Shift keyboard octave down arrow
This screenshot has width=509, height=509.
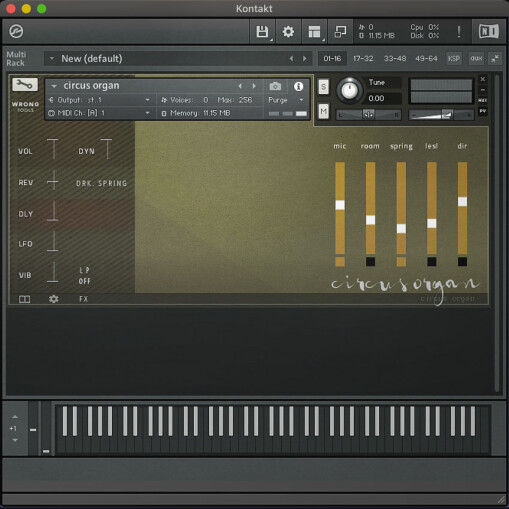(x=15, y=440)
